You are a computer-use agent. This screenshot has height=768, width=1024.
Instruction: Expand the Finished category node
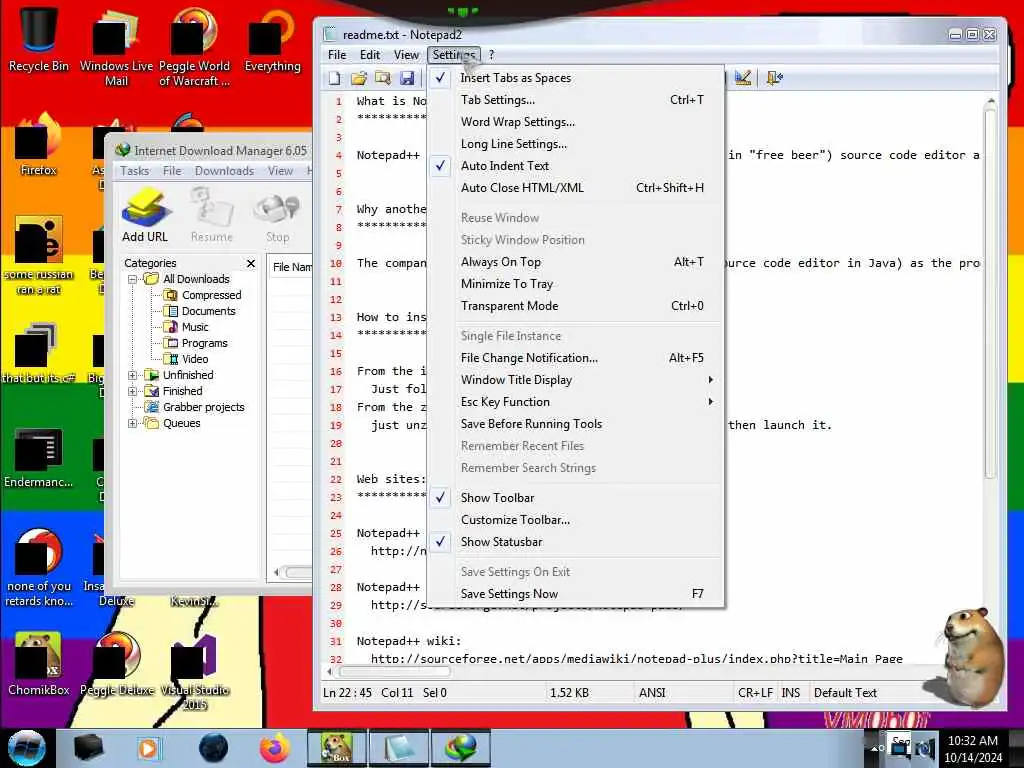(x=133, y=391)
